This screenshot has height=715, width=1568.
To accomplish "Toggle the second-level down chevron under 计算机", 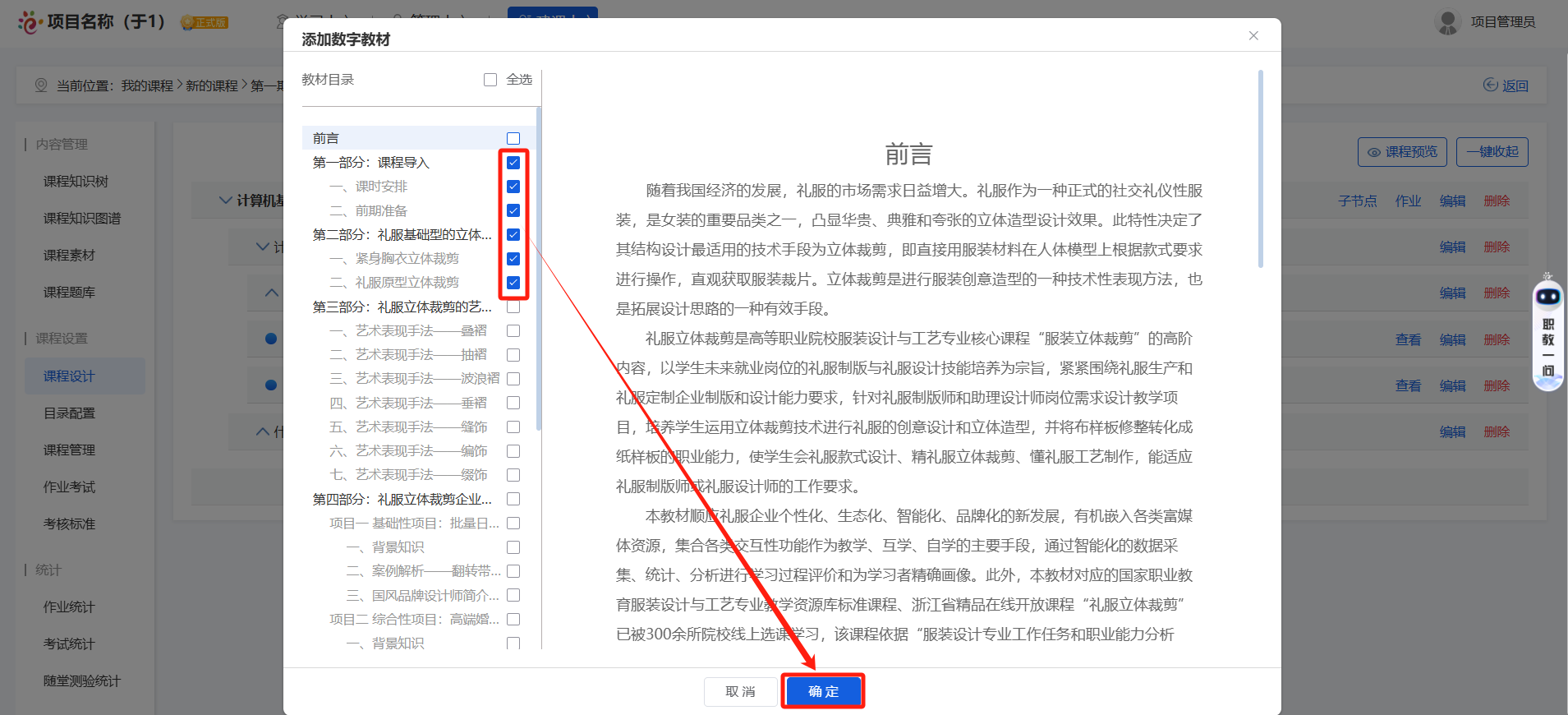I will [x=263, y=247].
